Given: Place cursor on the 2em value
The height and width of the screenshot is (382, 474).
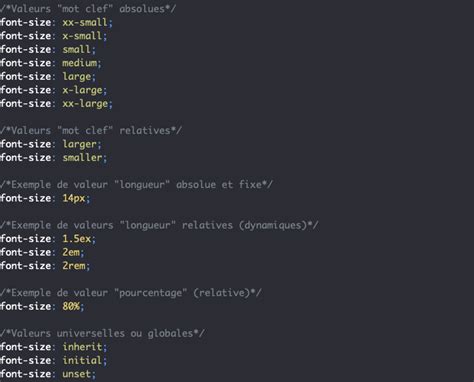Looking at the screenshot, I should [71, 252].
